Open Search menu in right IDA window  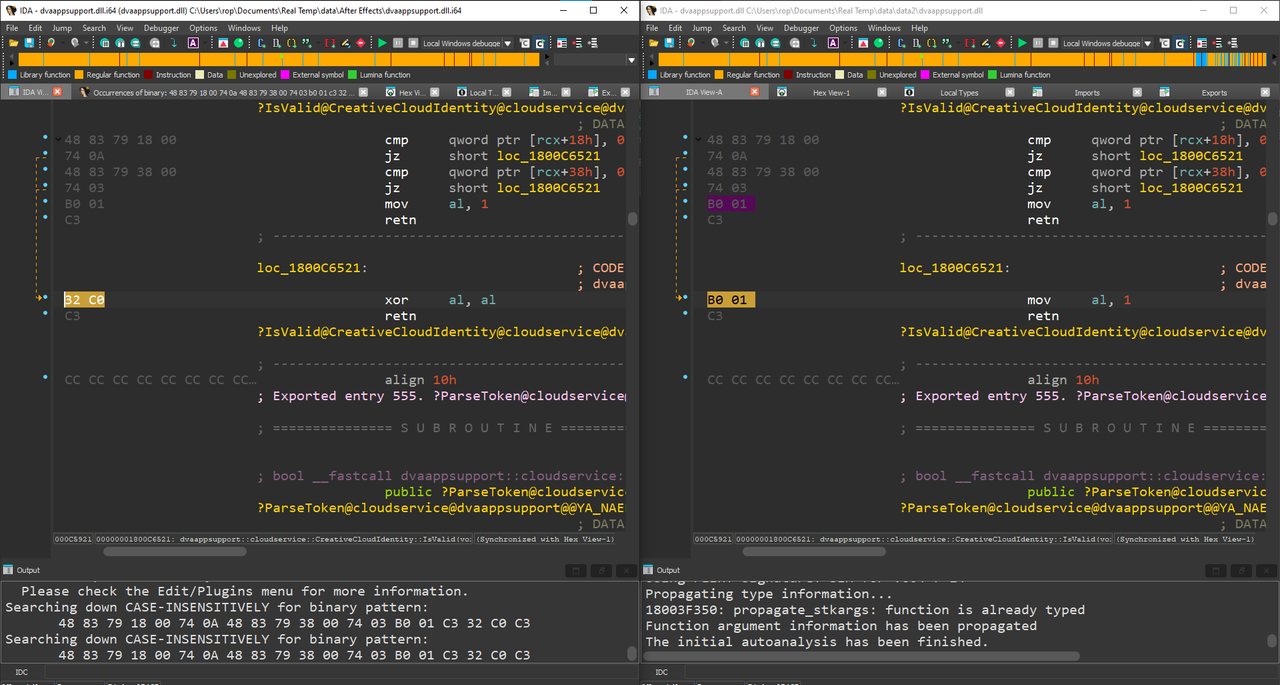734,28
